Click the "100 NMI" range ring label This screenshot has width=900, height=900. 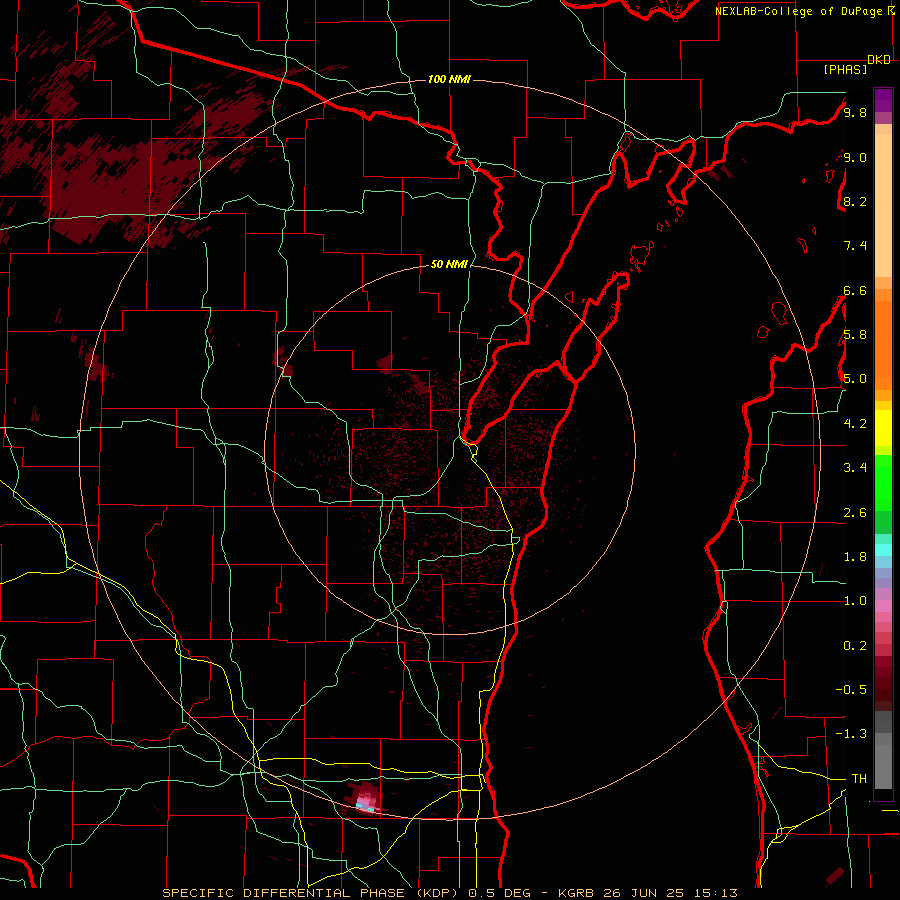449,79
